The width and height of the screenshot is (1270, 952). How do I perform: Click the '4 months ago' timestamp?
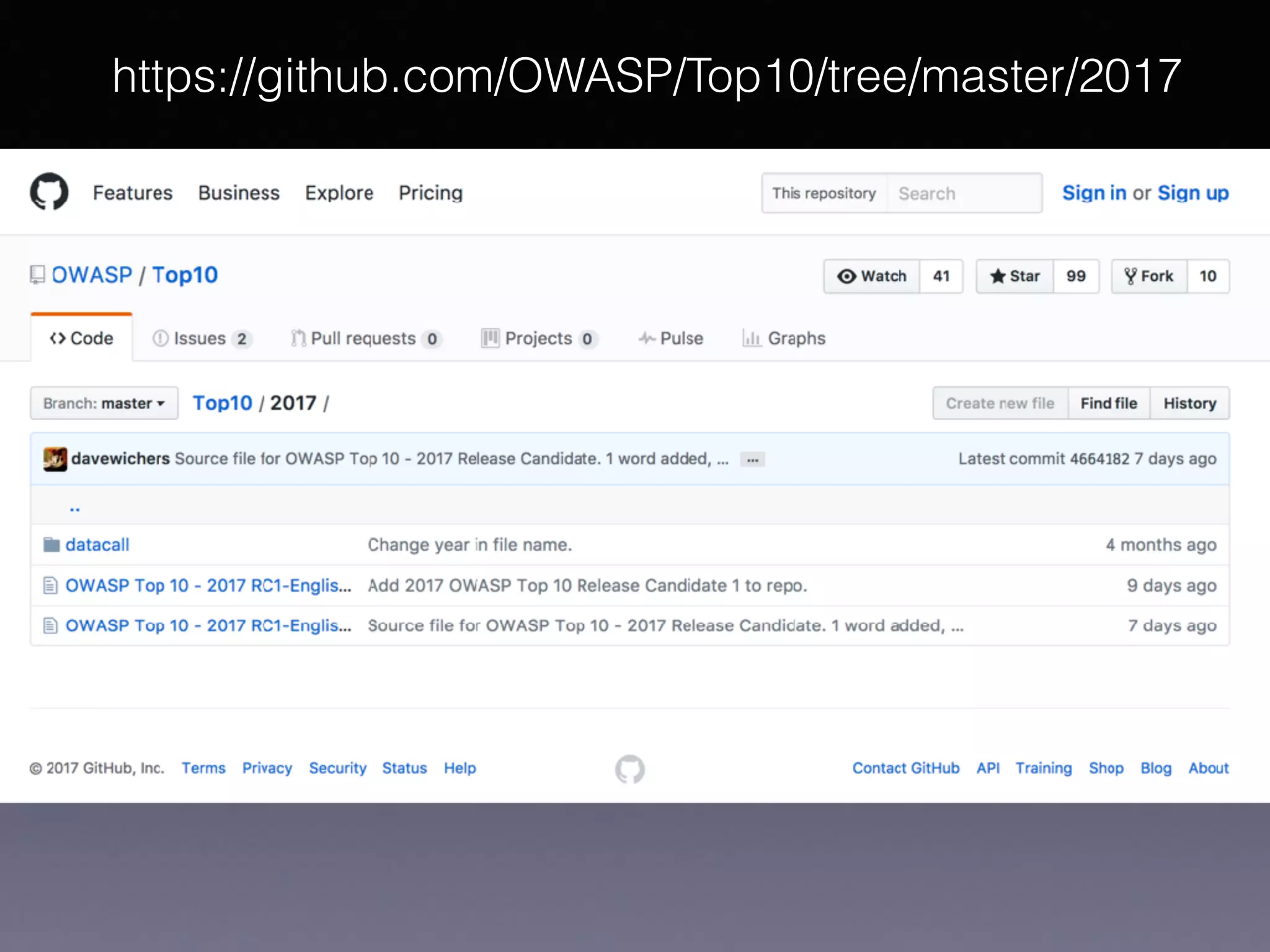pos(1161,545)
